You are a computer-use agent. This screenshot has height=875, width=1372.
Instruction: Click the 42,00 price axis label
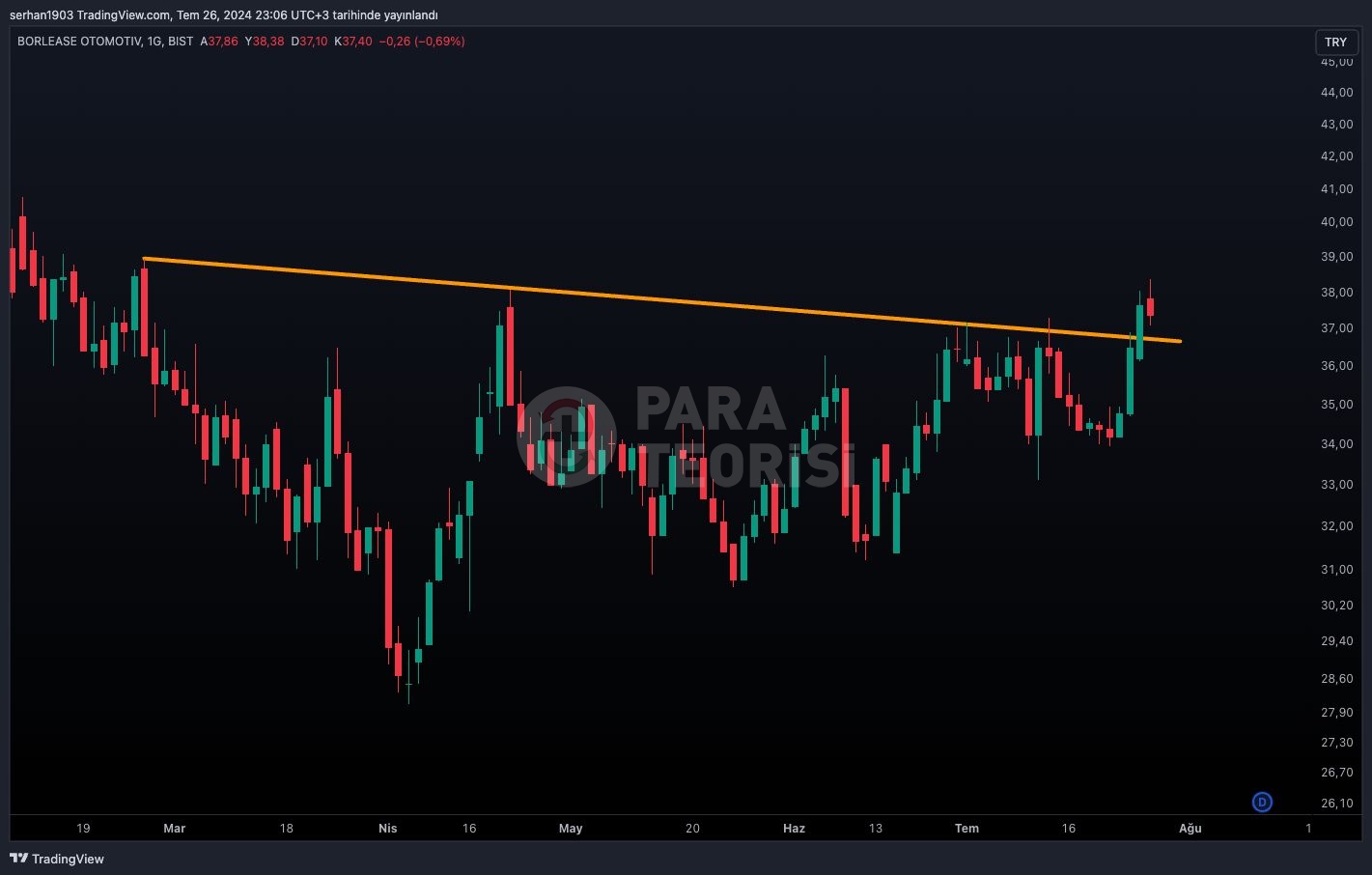tap(1336, 156)
